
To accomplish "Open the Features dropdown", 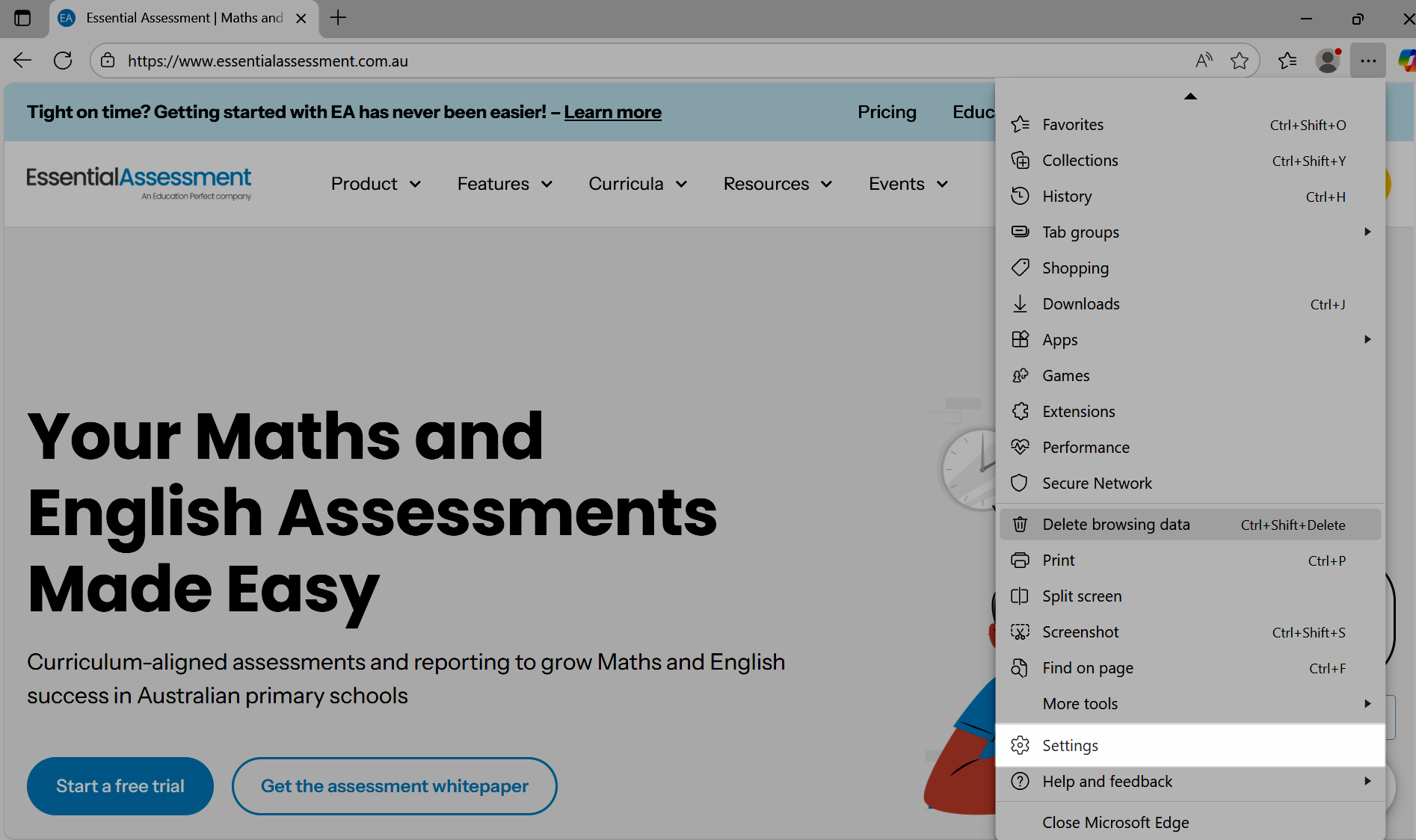I will click(505, 184).
